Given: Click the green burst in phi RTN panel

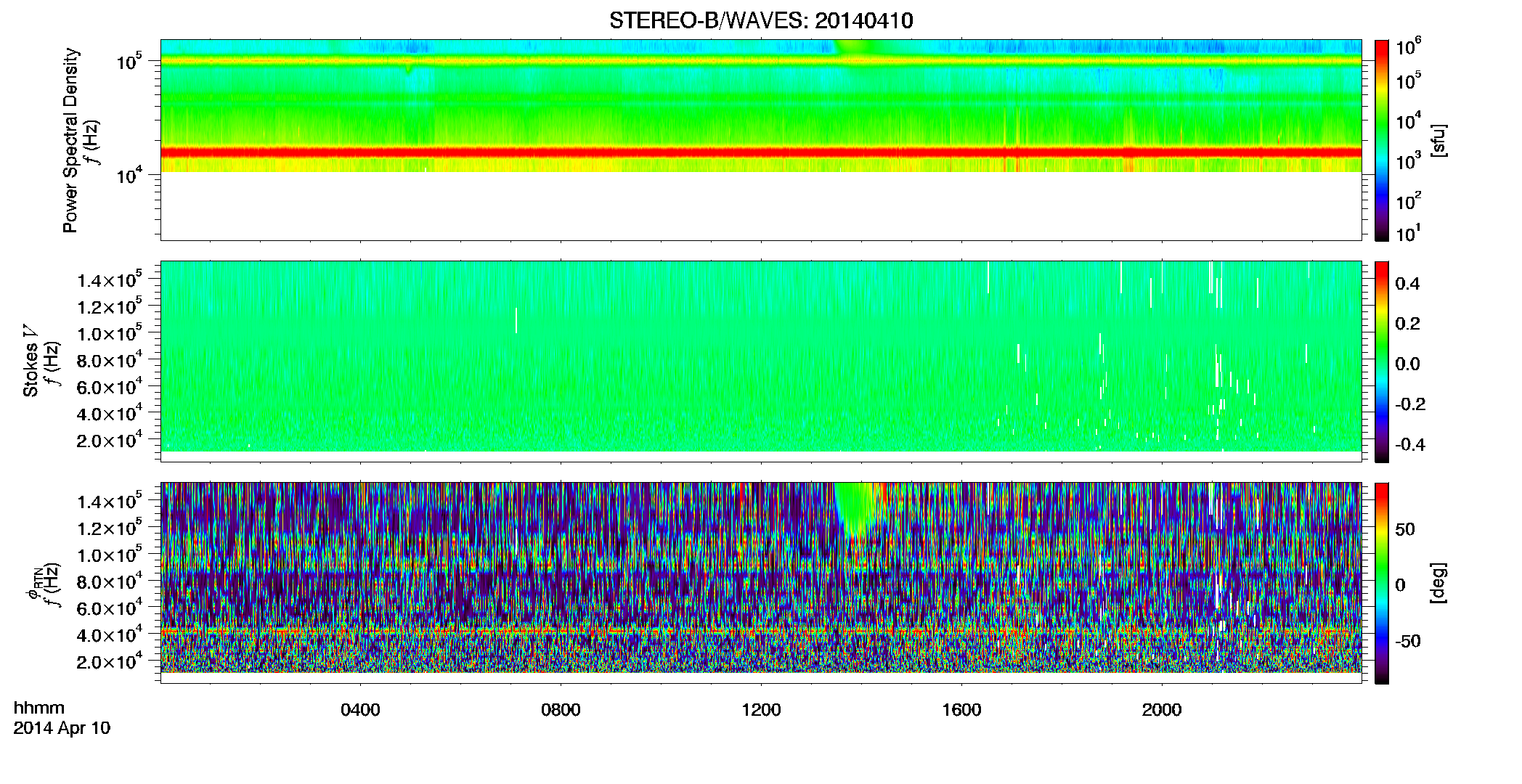Looking at the screenshot, I should coord(858,508).
